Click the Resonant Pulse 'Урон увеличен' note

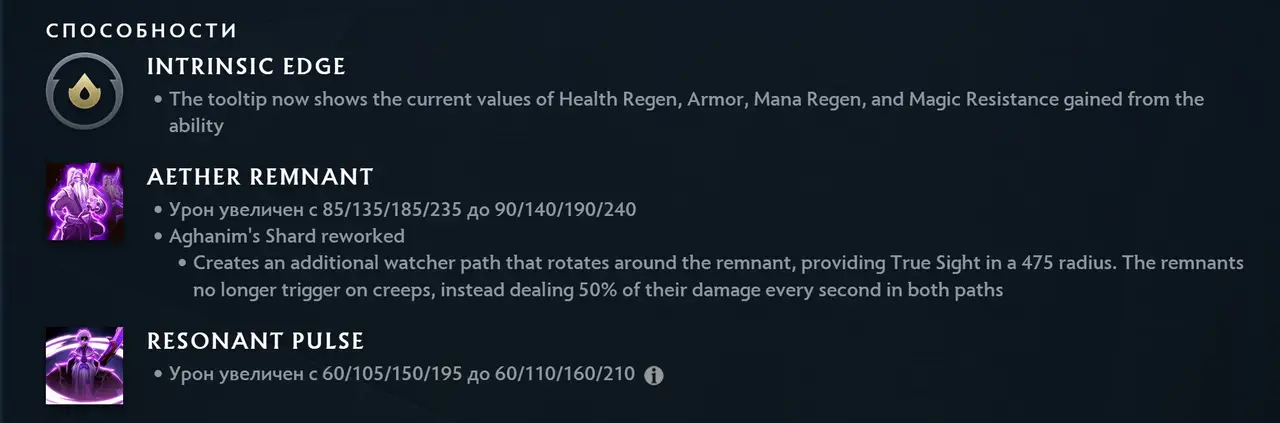[x=402, y=375]
